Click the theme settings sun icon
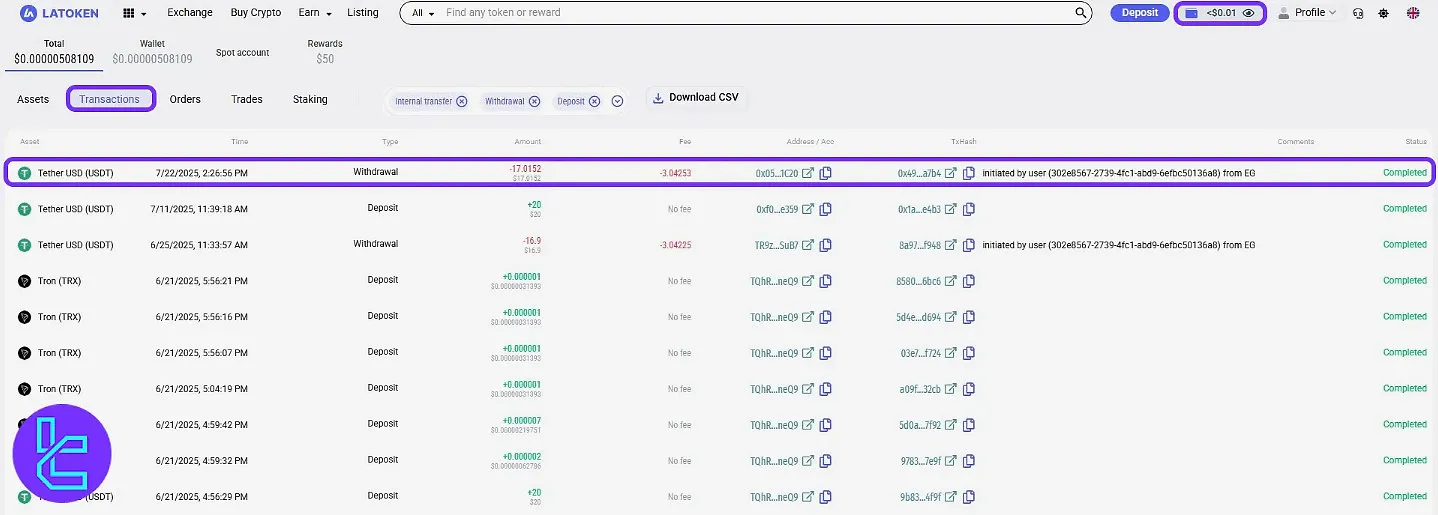The height and width of the screenshot is (515, 1438). click(1384, 13)
